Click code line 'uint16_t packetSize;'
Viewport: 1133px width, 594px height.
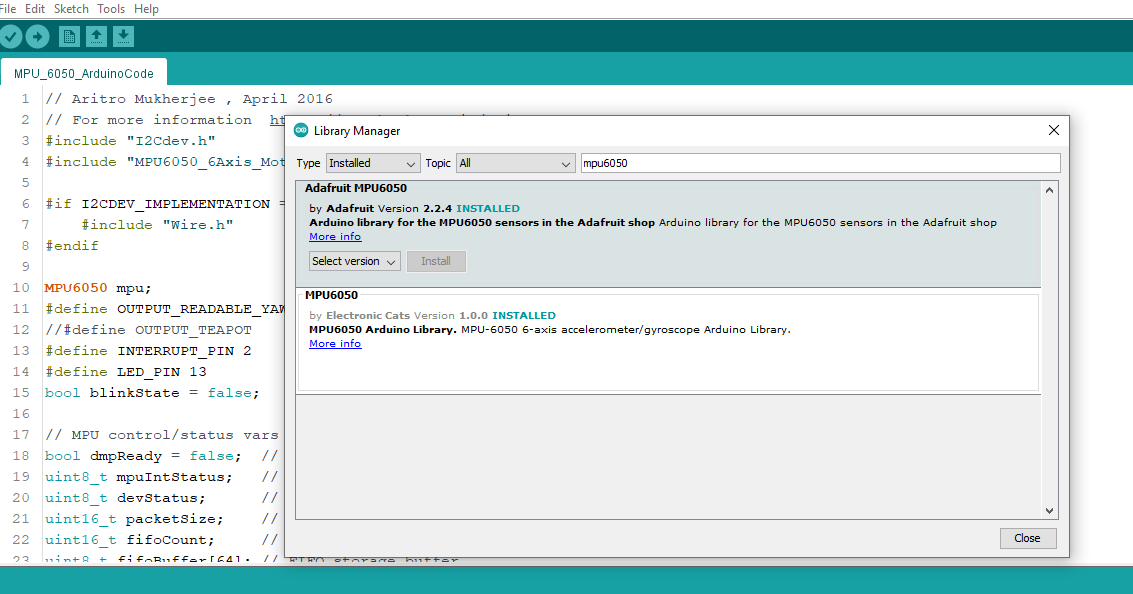134,519
